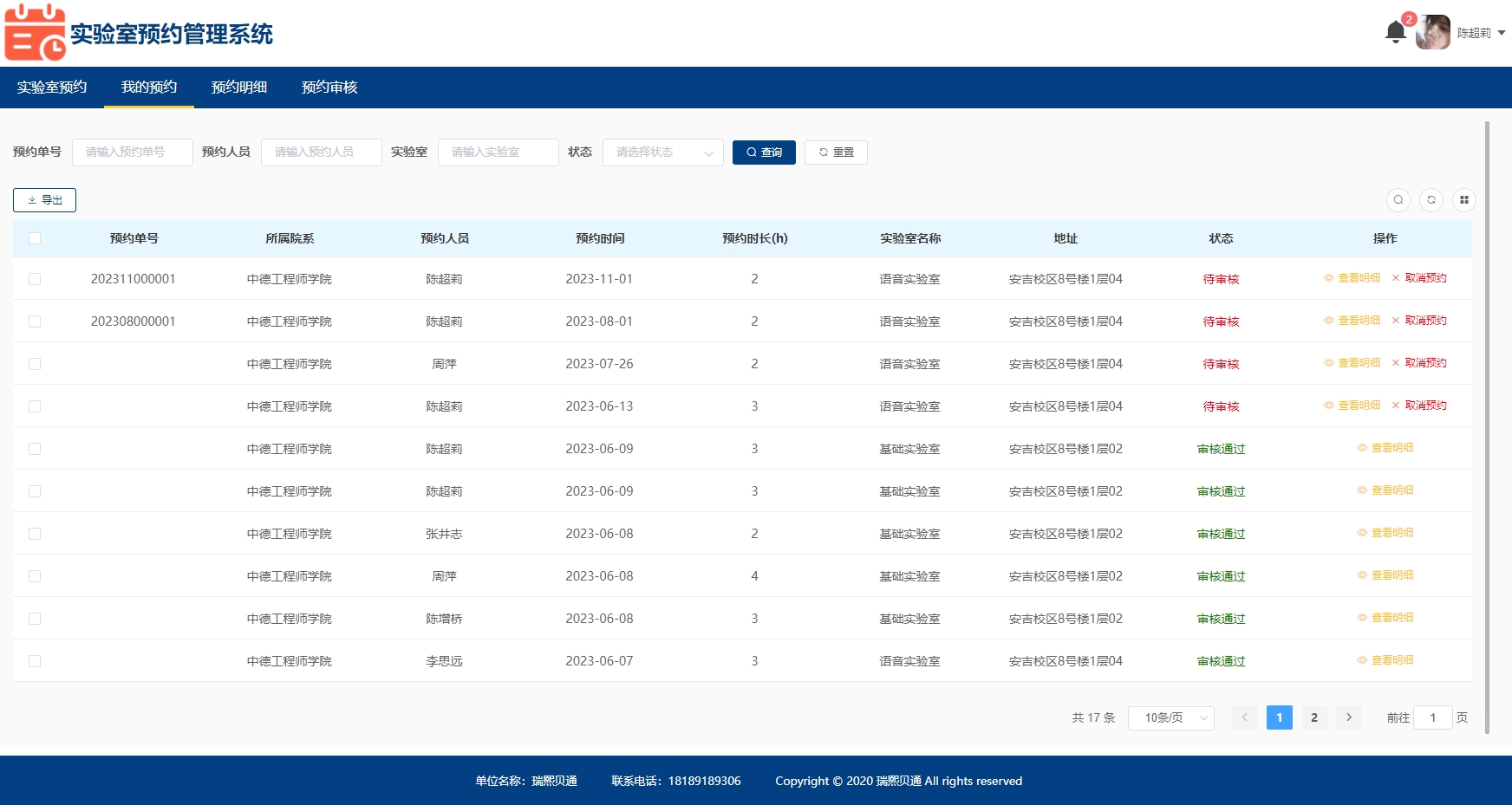Go to next page arrow

pyautogui.click(x=1348, y=717)
